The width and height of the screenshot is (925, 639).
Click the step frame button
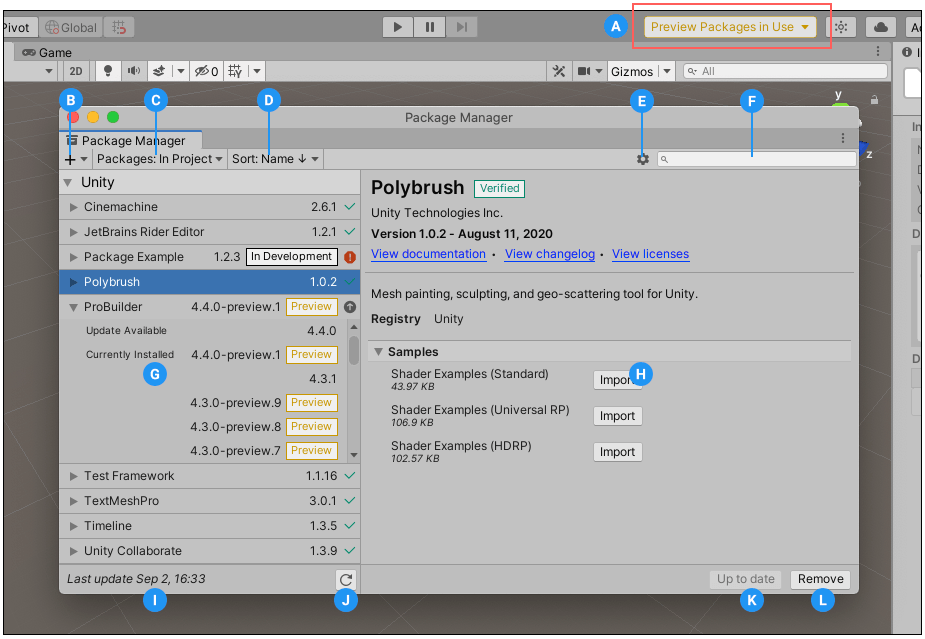coord(461,26)
